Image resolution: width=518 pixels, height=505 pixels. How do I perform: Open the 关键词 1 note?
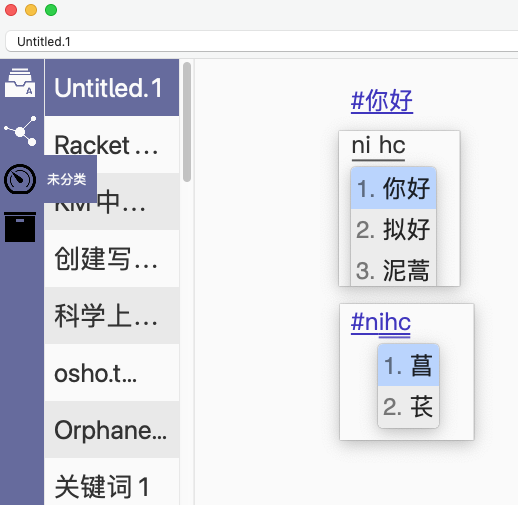click(112, 482)
